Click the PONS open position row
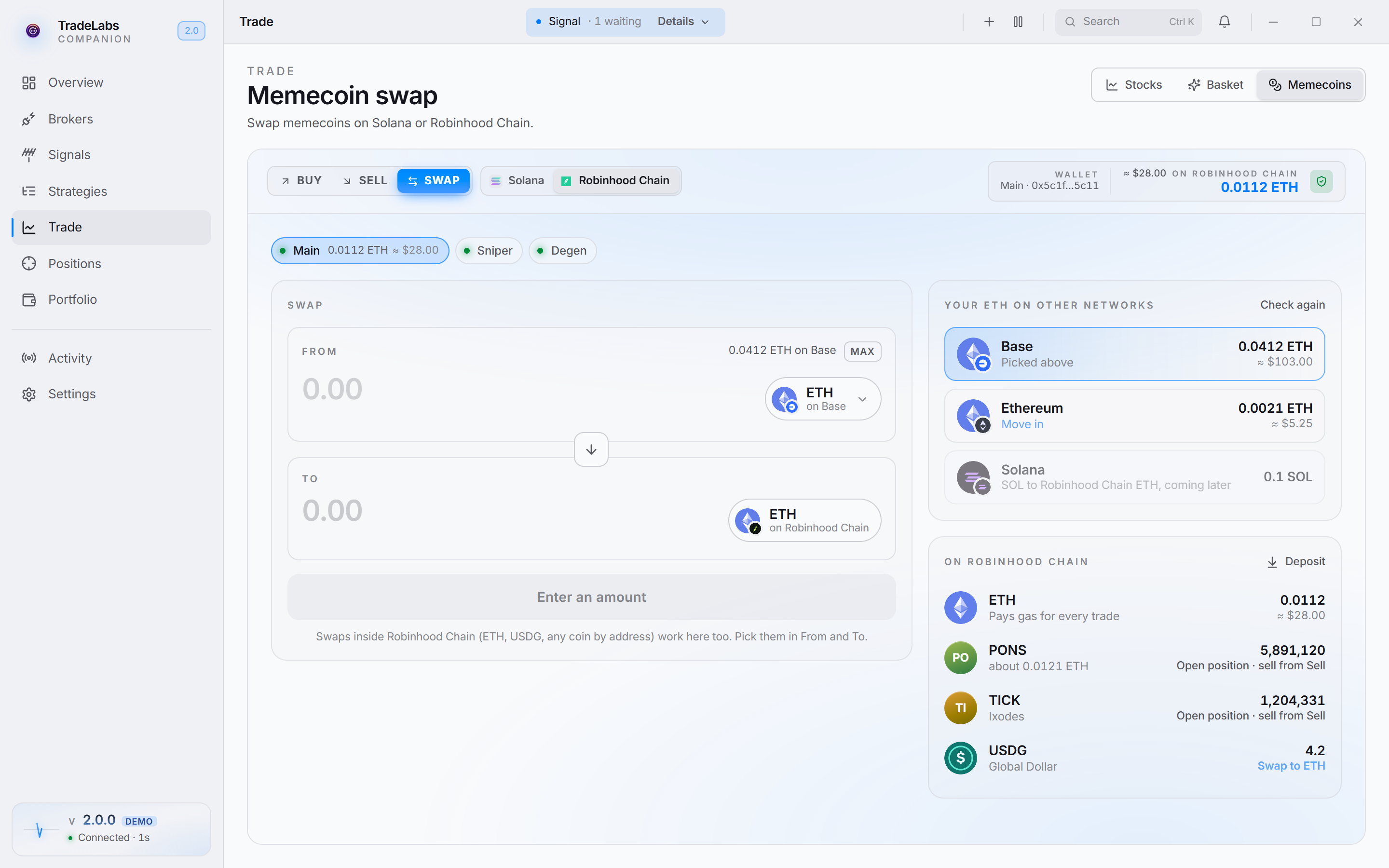The width and height of the screenshot is (1389, 868). (x=1134, y=657)
